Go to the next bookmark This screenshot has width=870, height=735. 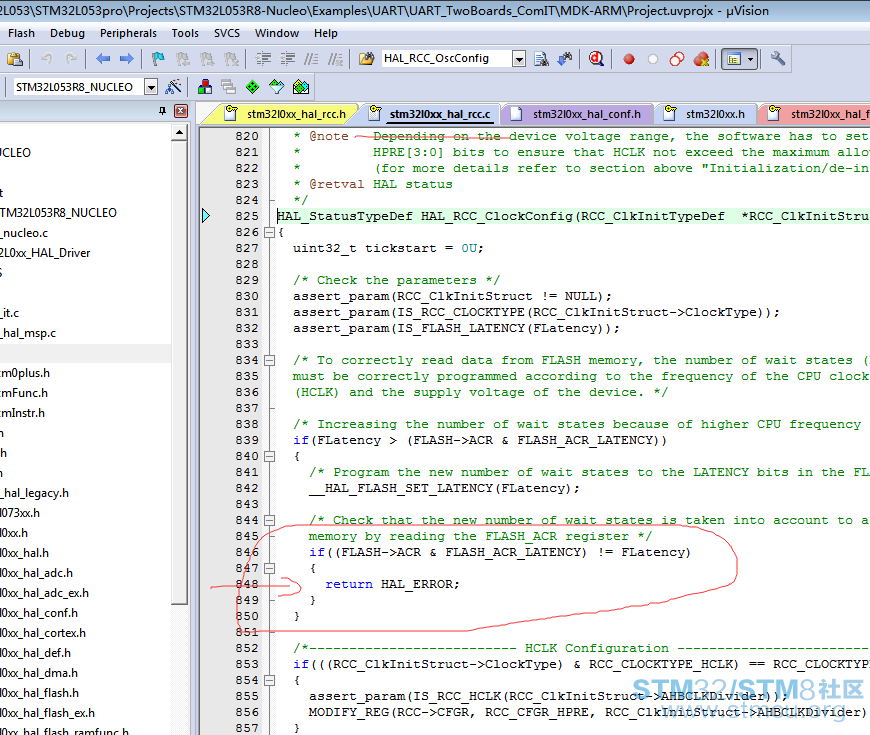(206, 59)
